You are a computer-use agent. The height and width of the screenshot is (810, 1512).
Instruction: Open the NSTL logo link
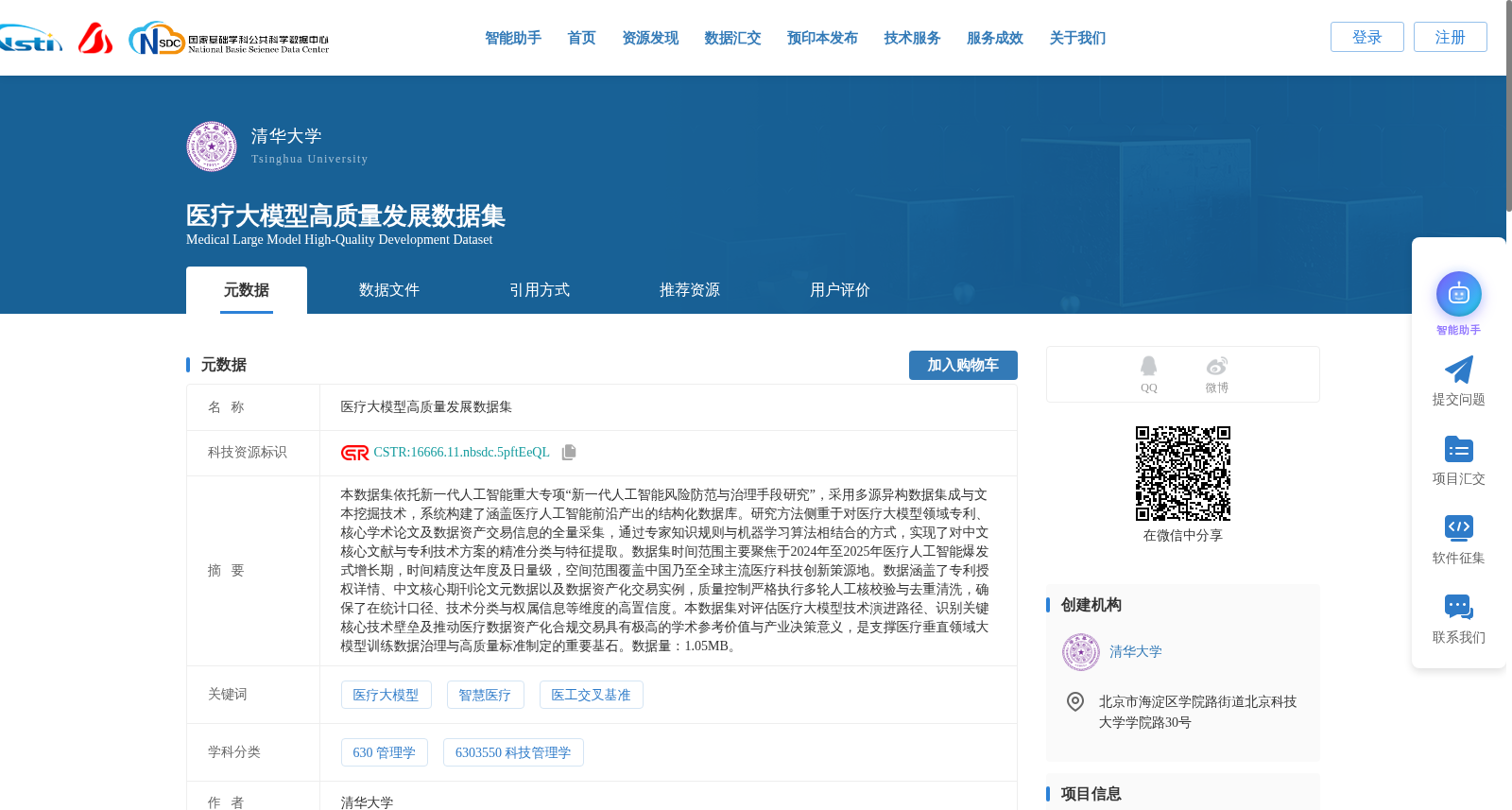(x=30, y=39)
